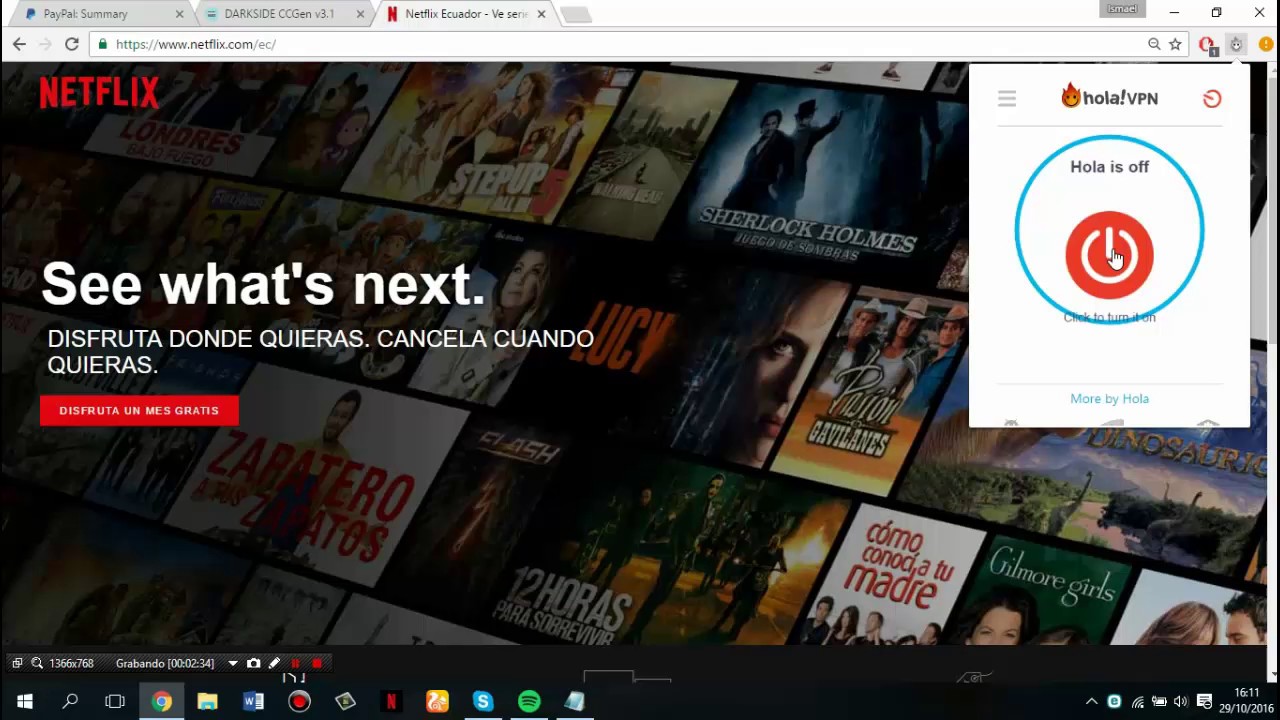Open the More by Hola link
Image resolution: width=1280 pixels, height=720 pixels.
(1109, 398)
